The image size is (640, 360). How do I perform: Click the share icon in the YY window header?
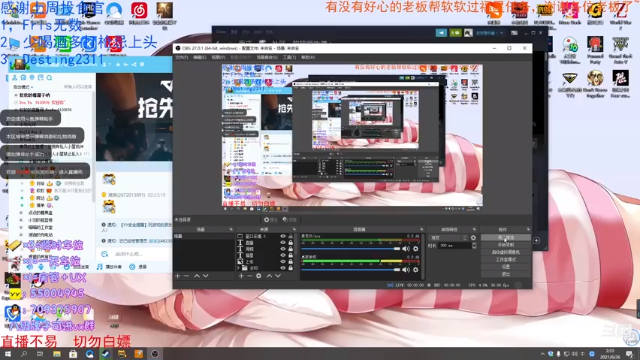coord(134,64)
